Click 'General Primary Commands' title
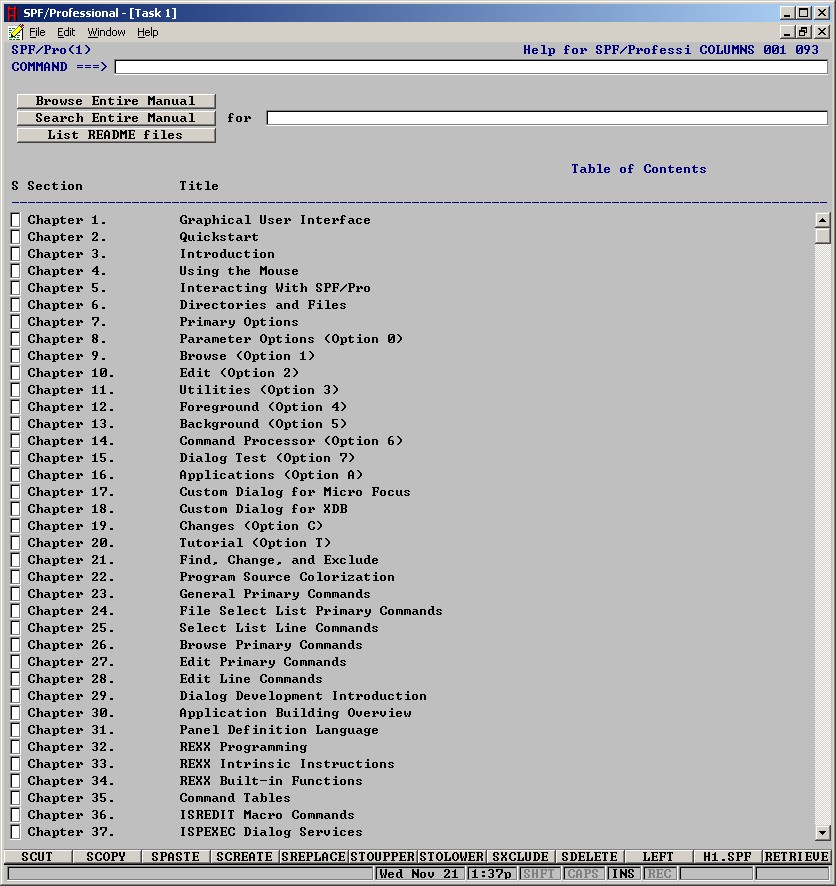The height and width of the screenshot is (886, 836). click(275, 594)
